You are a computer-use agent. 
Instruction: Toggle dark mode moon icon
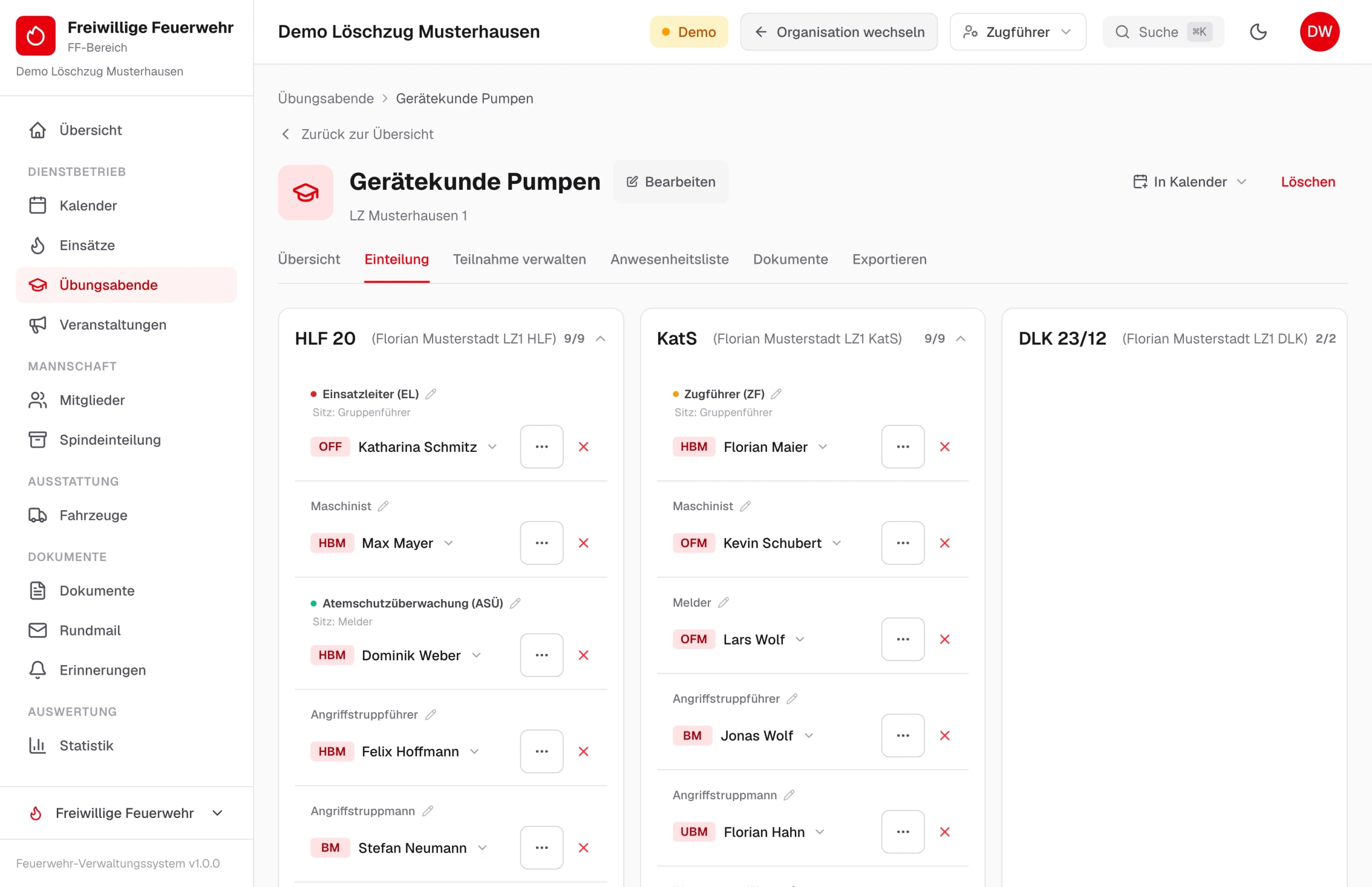coord(1258,32)
